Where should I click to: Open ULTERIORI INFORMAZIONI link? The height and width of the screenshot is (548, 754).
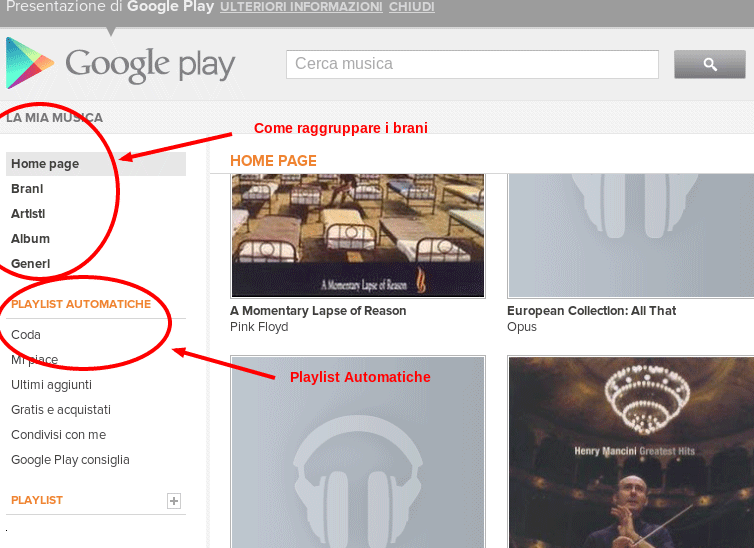pos(302,7)
